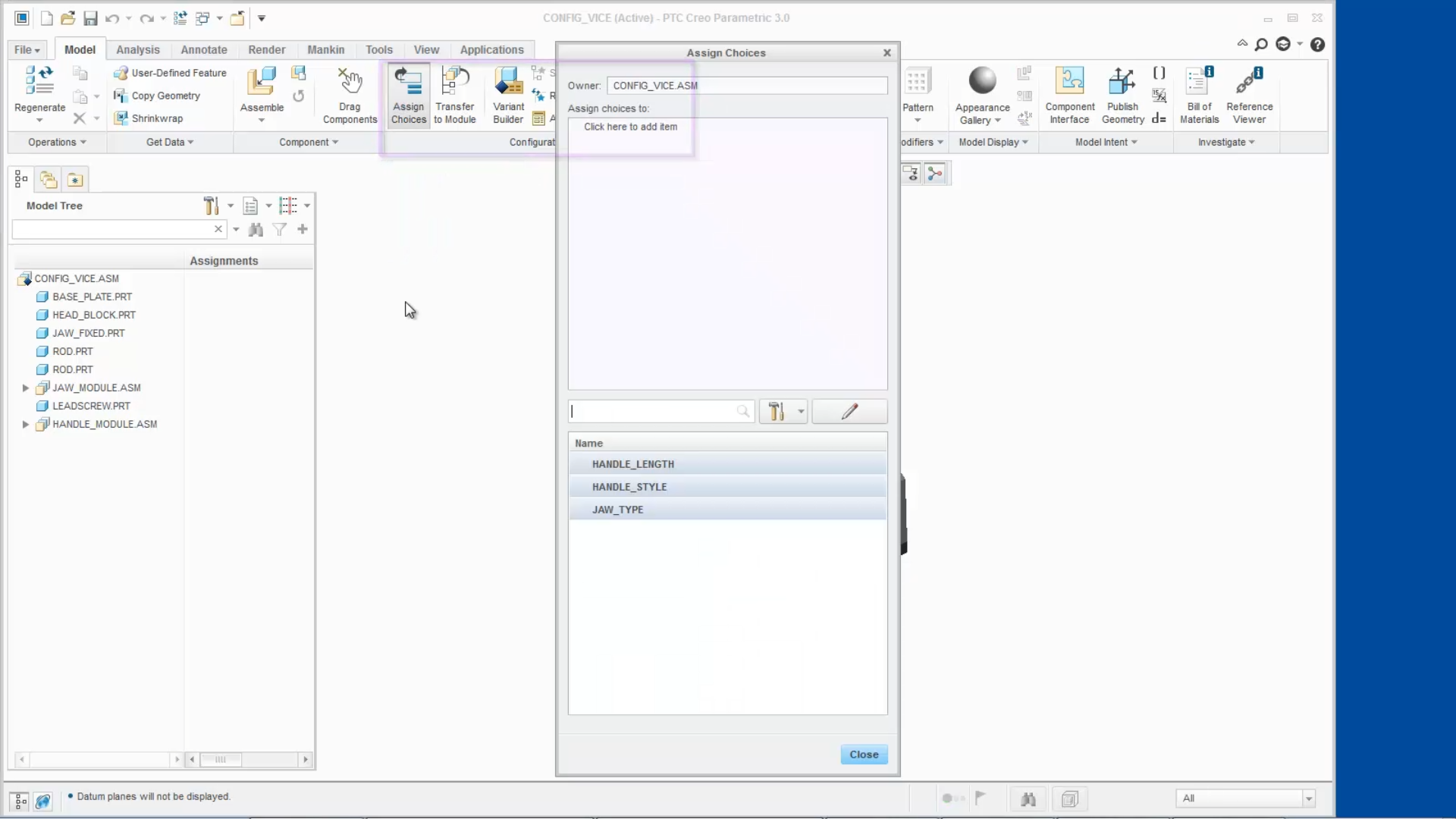This screenshot has width=1456, height=819.
Task: Open the Investigate group dropdown
Action: pos(1226,142)
